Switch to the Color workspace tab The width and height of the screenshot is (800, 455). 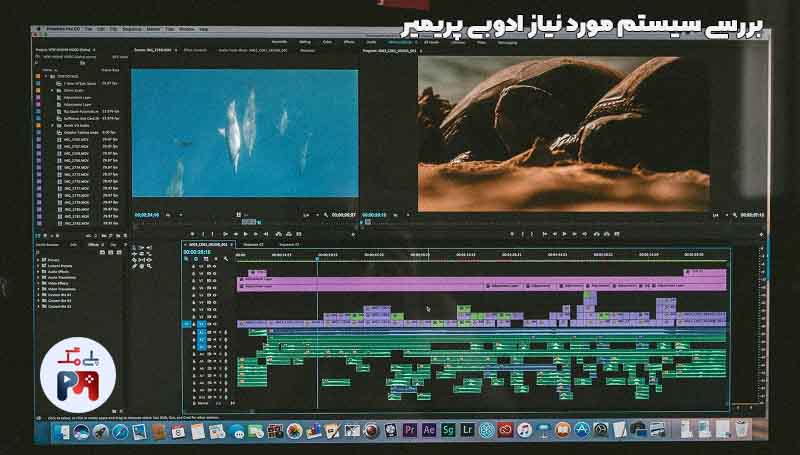(x=327, y=42)
